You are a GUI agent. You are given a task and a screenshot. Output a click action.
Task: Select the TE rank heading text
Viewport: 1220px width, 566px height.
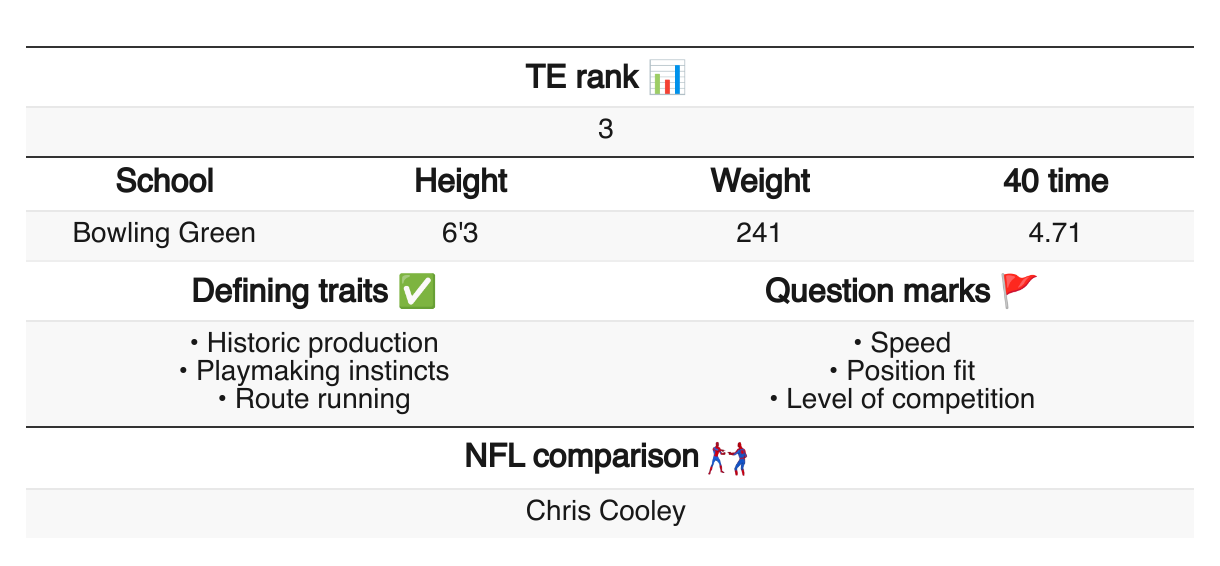582,78
